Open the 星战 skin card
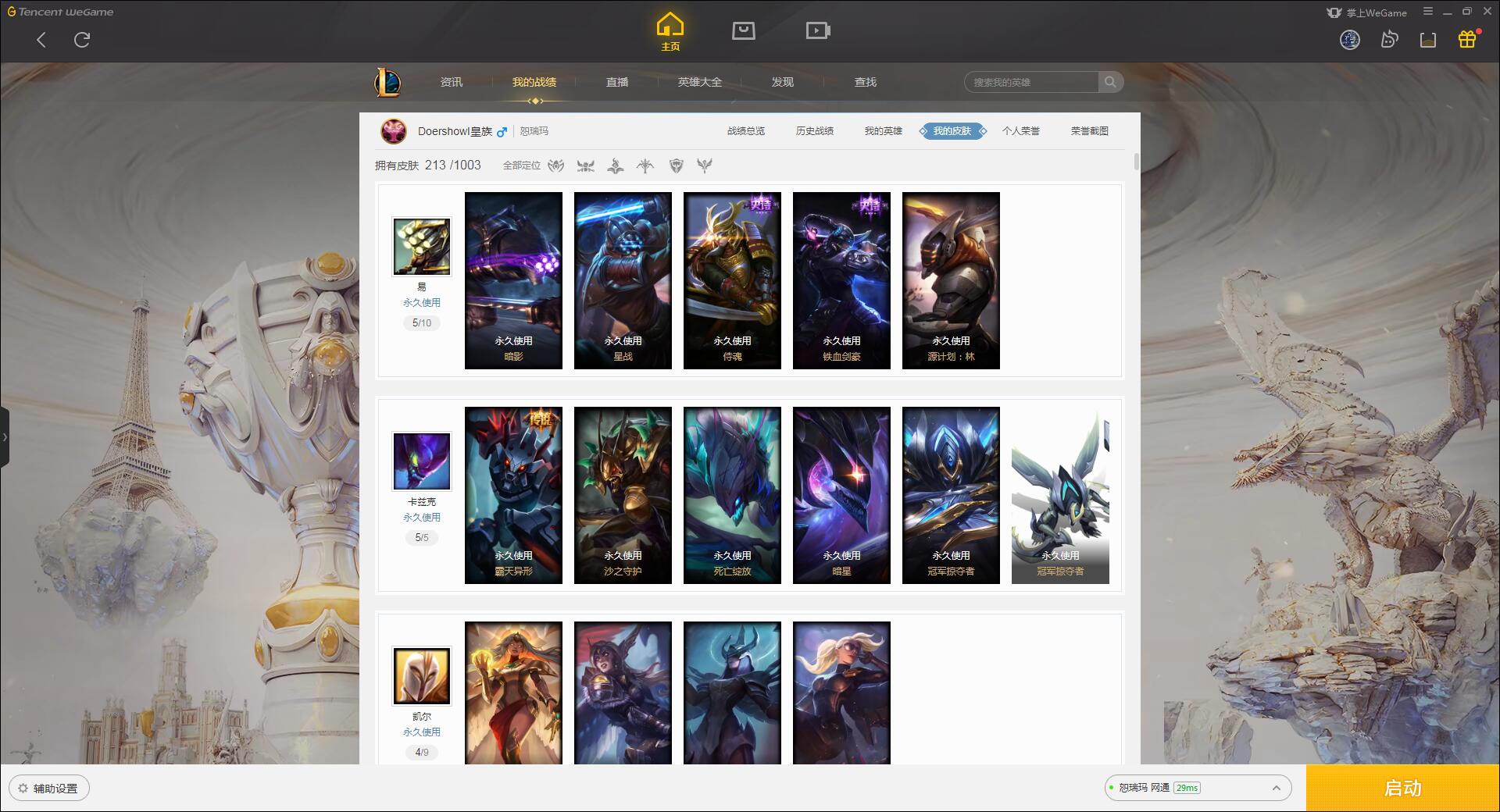1500x812 pixels. [x=623, y=280]
